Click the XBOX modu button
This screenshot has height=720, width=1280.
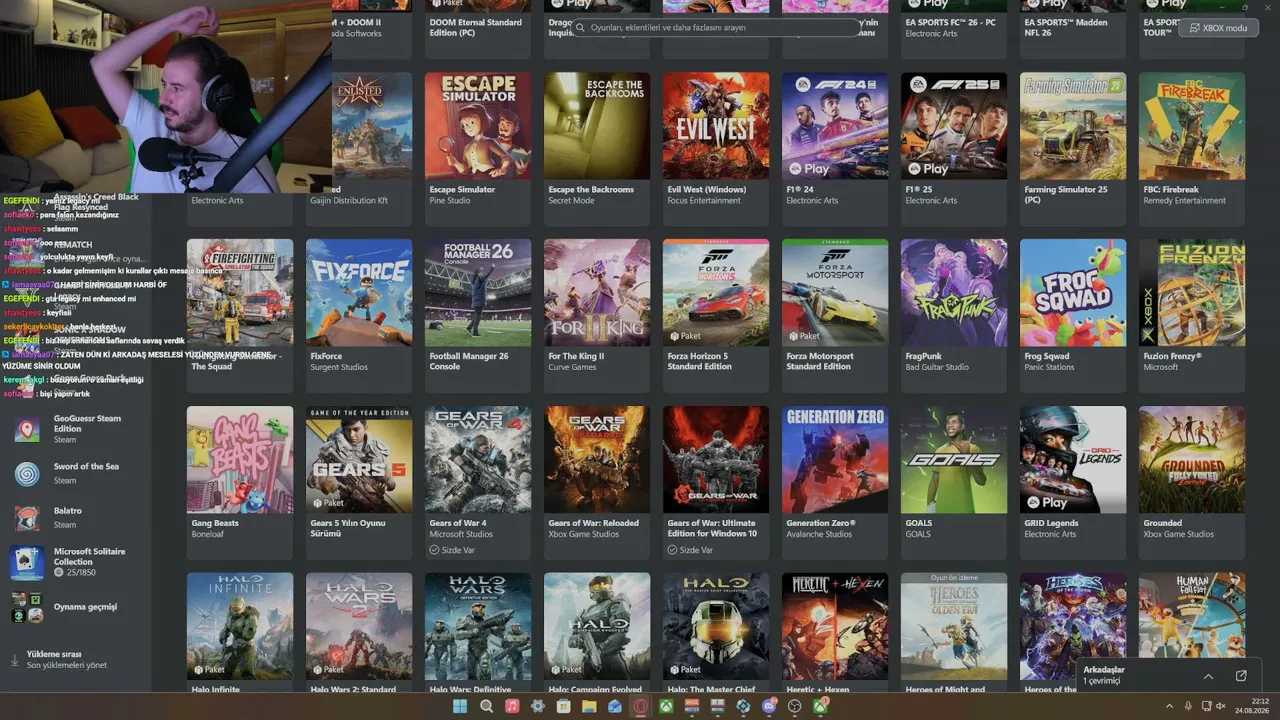1218,28
